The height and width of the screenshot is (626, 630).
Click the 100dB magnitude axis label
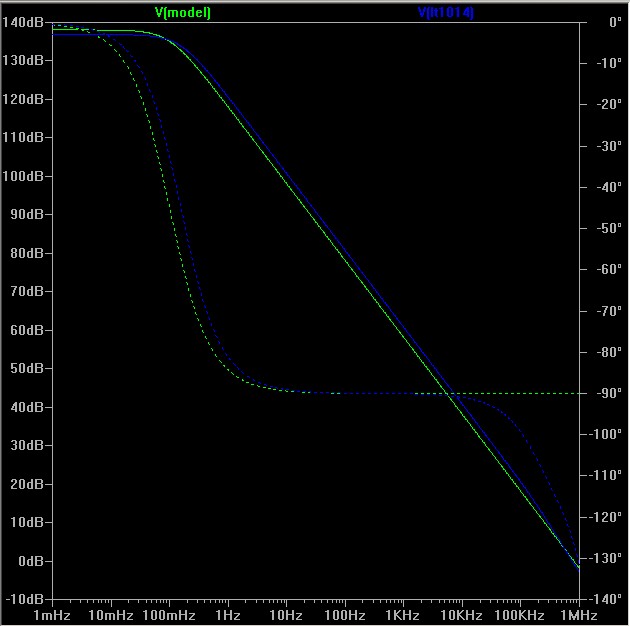click(x=29, y=176)
